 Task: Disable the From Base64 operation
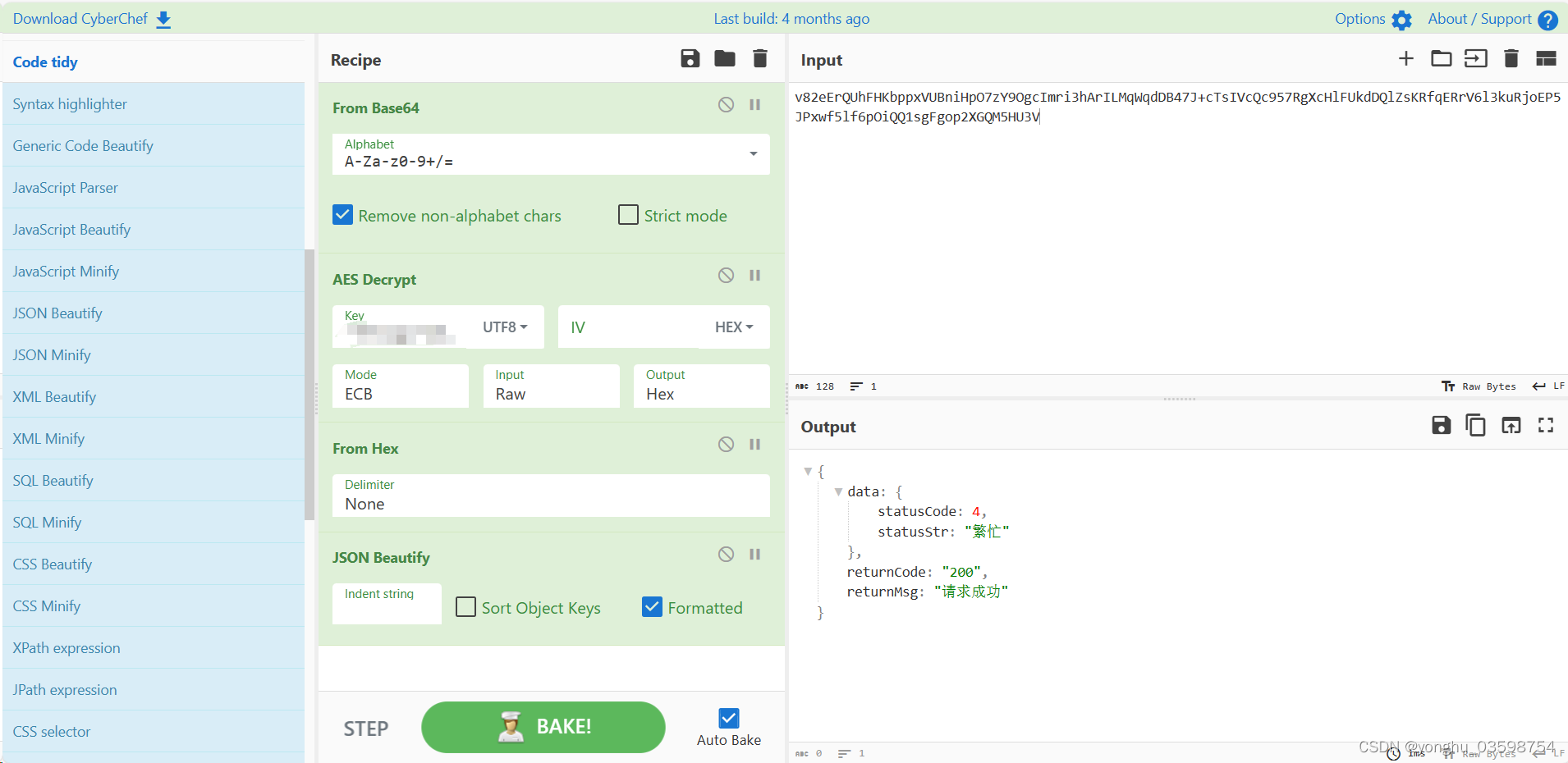click(727, 104)
